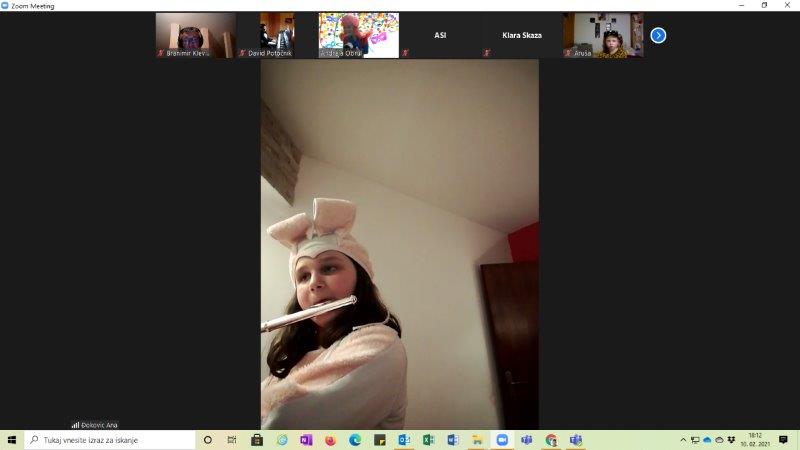Select Branimir Klev's video thumbnail
The image size is (800, 450).
[x=196, y=35]
